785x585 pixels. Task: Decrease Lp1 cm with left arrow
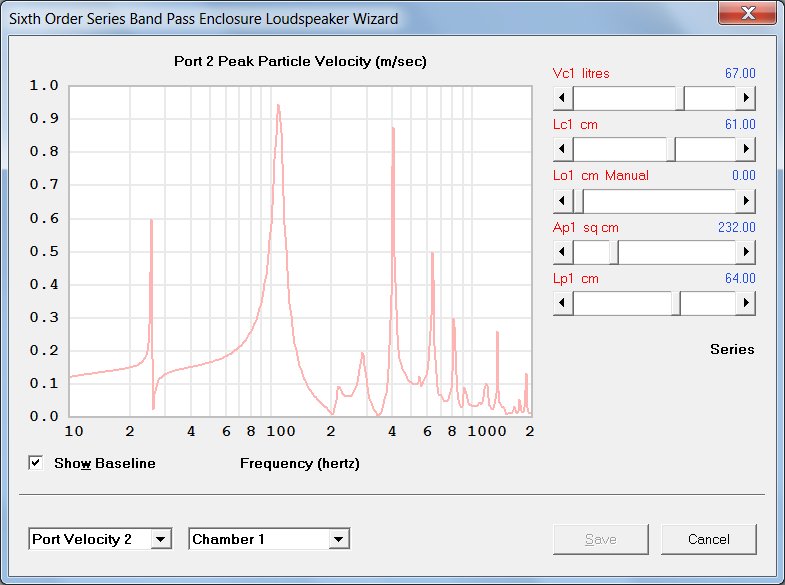(x=563, y=303)
